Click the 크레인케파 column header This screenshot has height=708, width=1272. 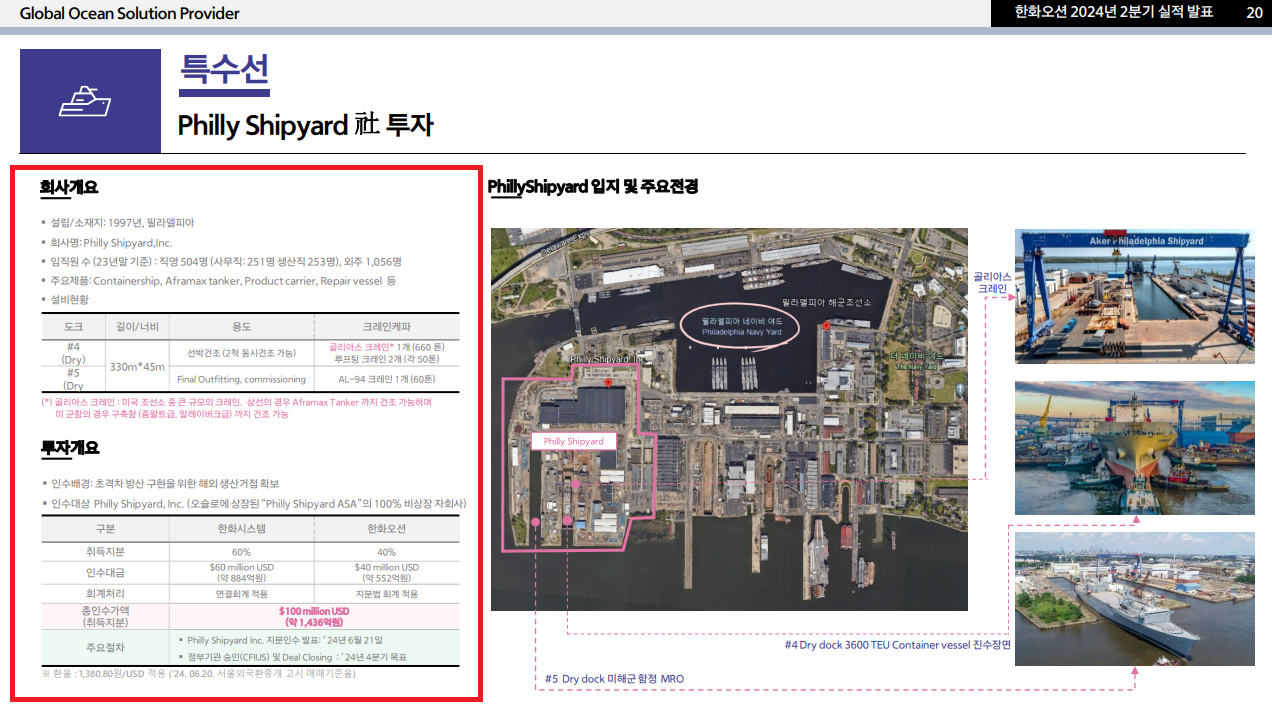pos(387,326)
